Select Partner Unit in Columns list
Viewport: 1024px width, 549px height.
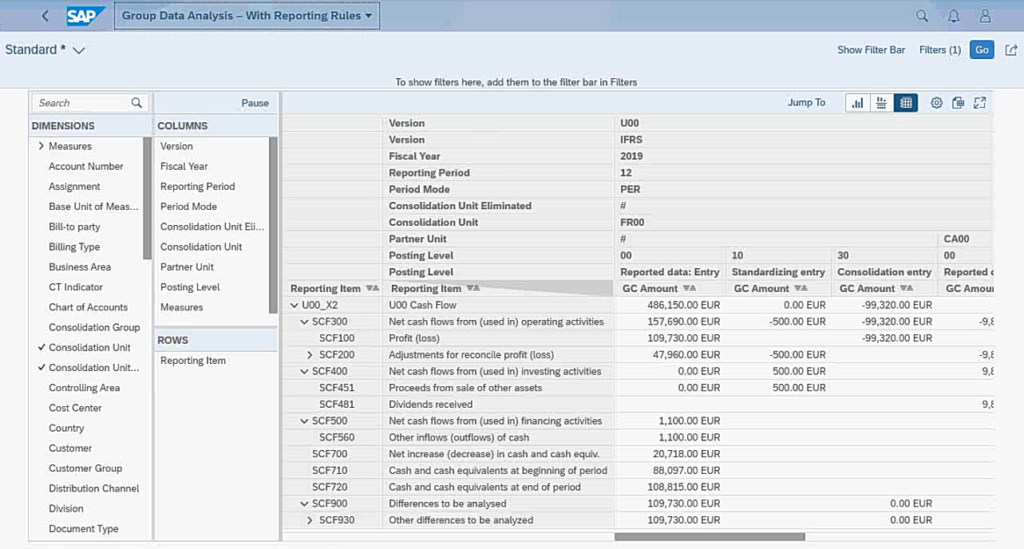click(187, 266)
